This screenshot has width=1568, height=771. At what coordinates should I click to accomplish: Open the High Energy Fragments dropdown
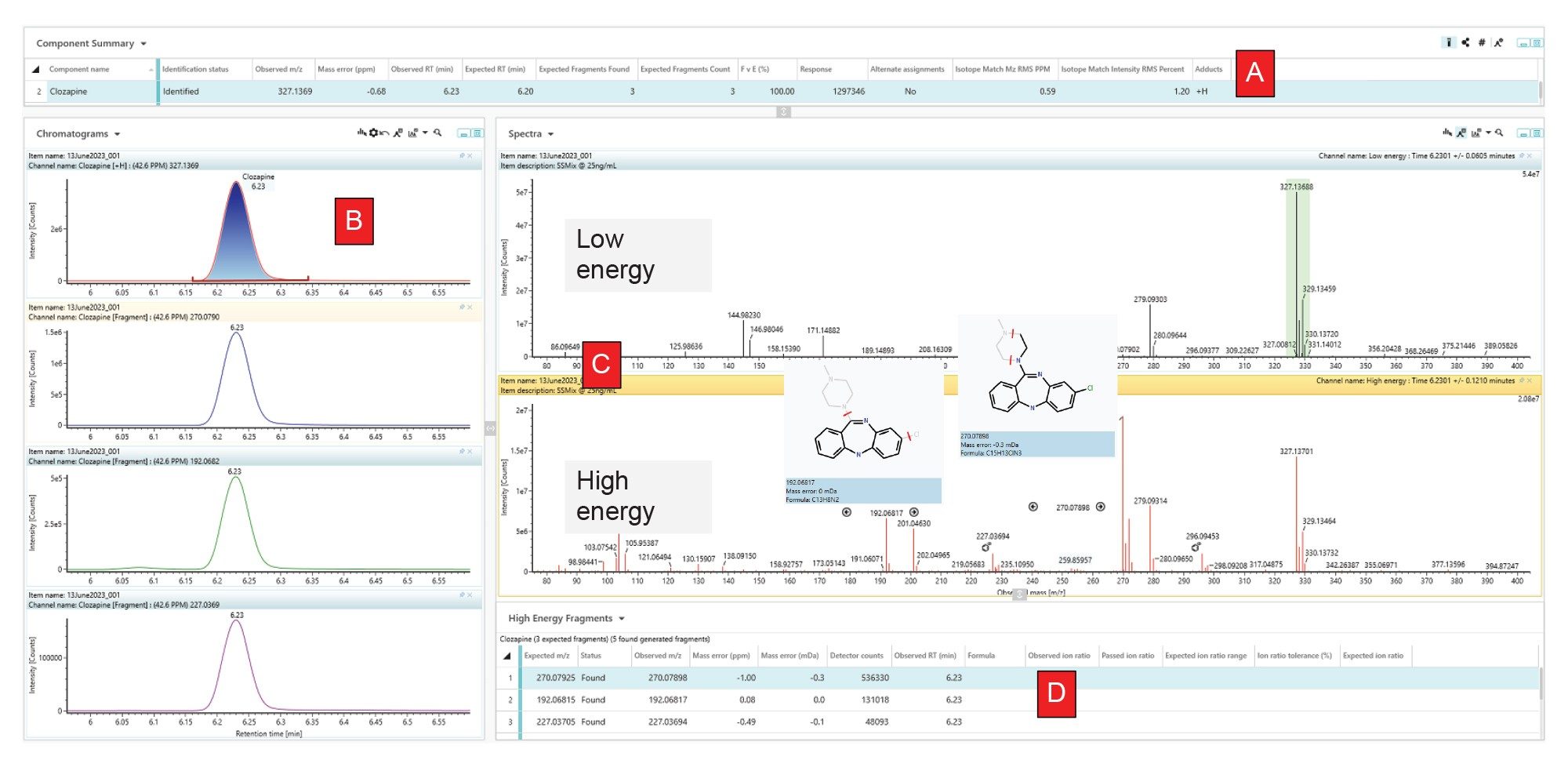pyautogui.click(x=622, y=619)
